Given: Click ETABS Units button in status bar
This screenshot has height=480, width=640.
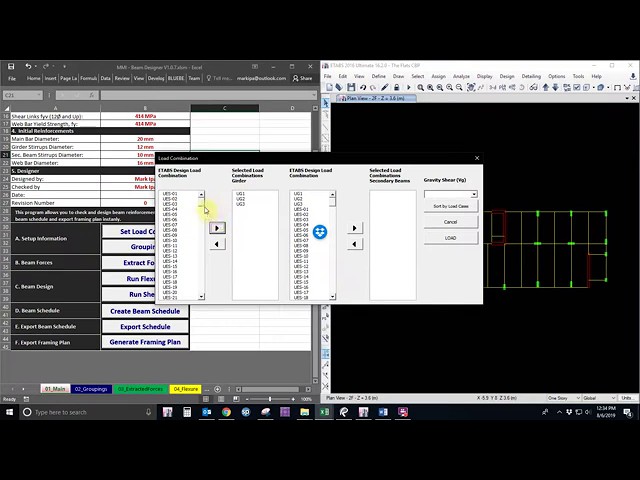Looking at the screenshot, I should pyautogui.click(x=627, y=398).
